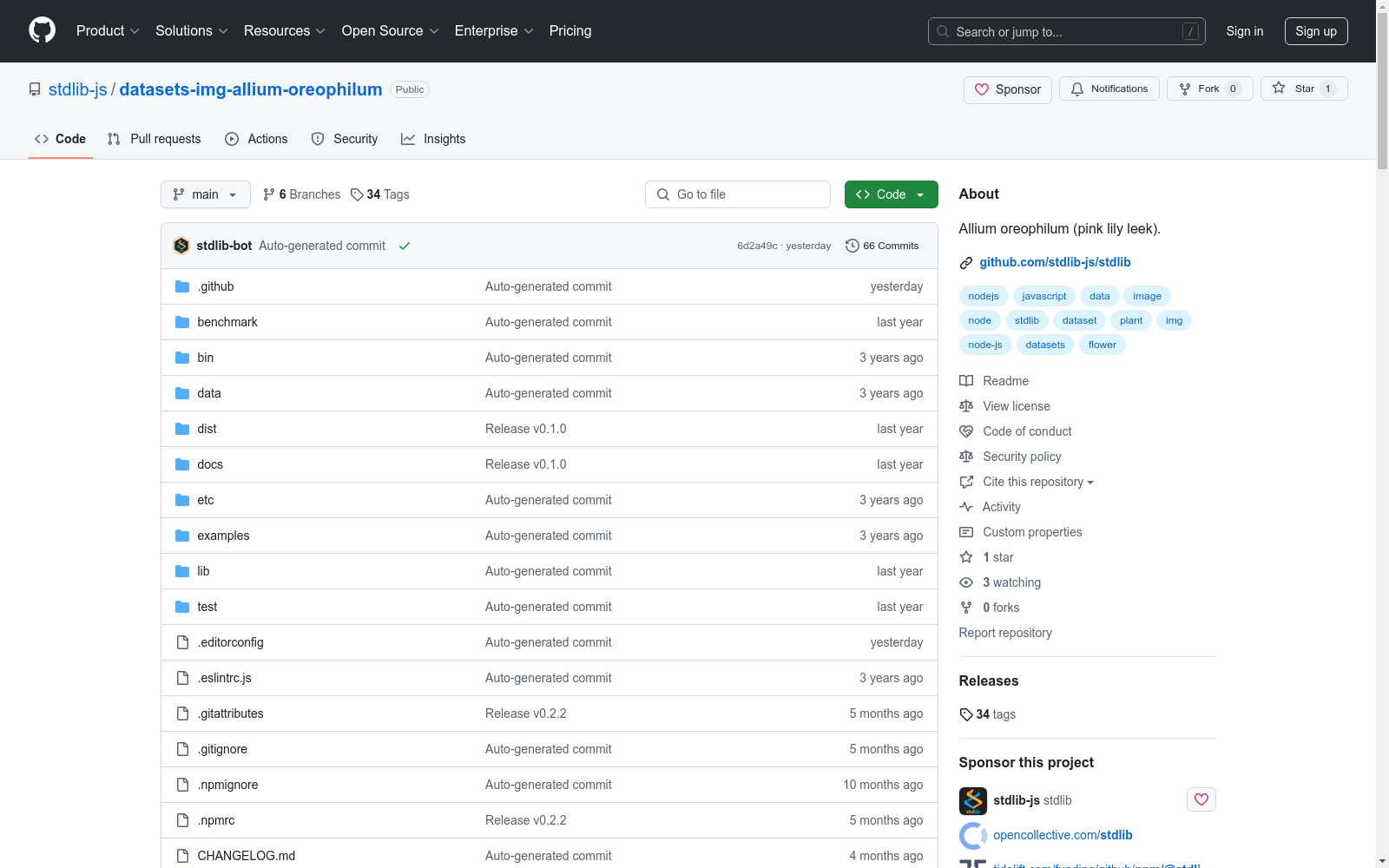The height and width of the screenshot is (868, 1389).
Task: Open the stdlib-bot avatar
Action: [181, 246]
